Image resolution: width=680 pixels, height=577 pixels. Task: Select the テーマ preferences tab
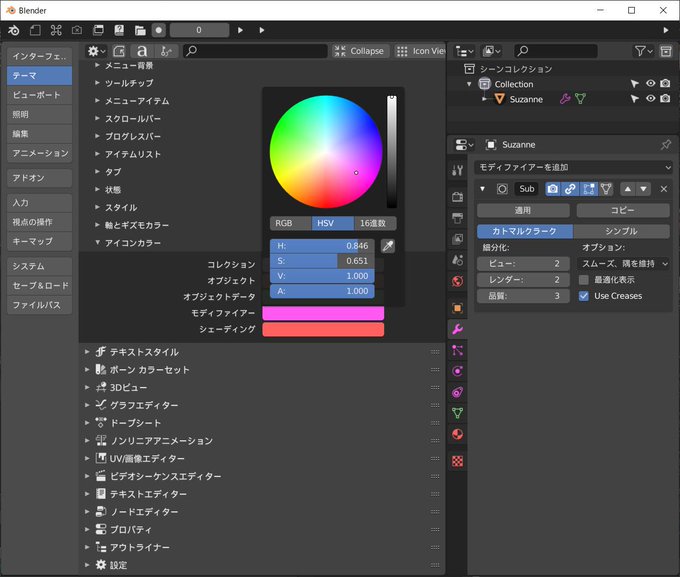39,75
